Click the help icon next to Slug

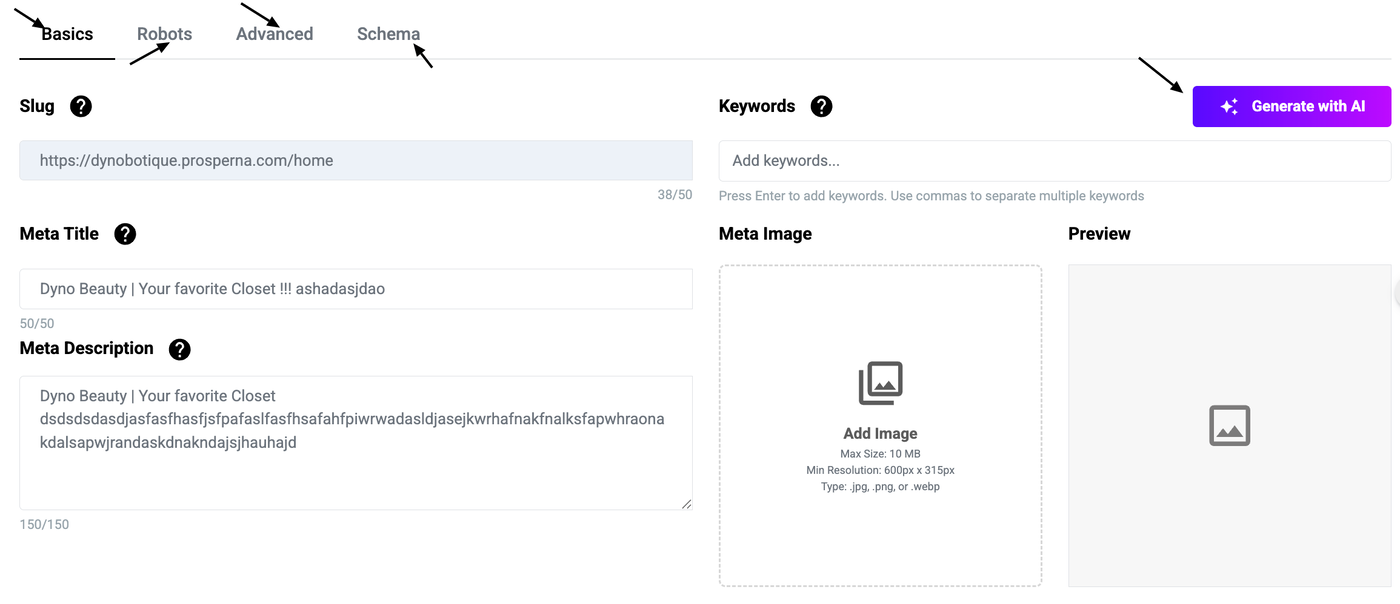coord(81,106)
